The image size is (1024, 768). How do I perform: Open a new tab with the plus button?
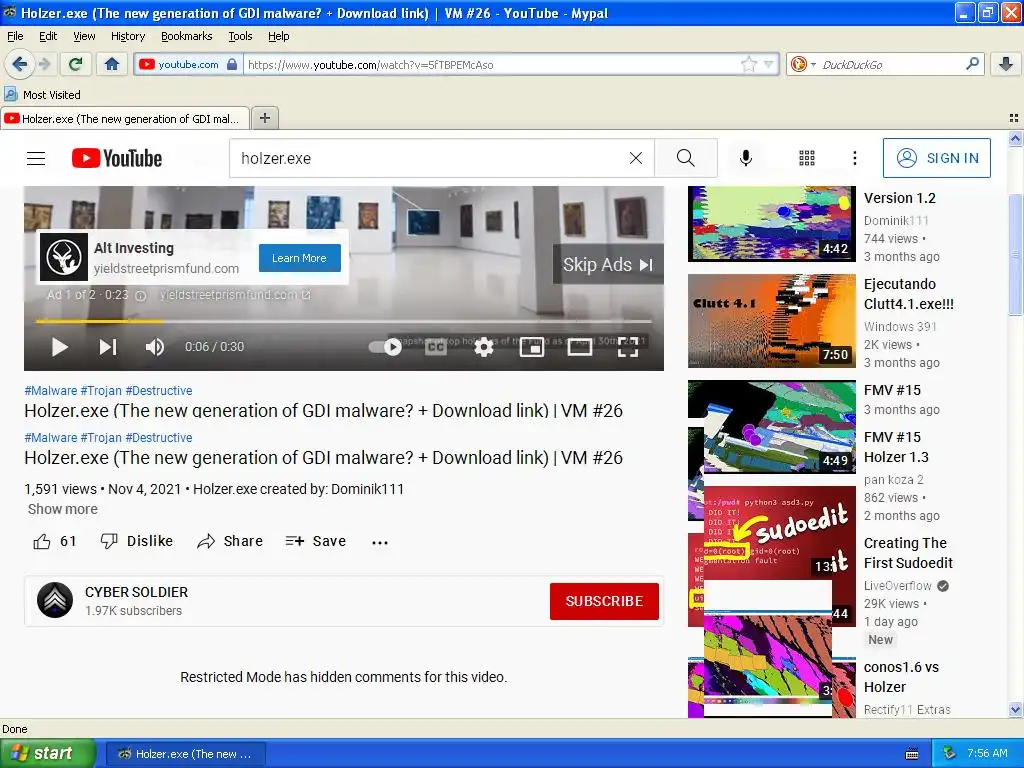click(x=264, y=118)
